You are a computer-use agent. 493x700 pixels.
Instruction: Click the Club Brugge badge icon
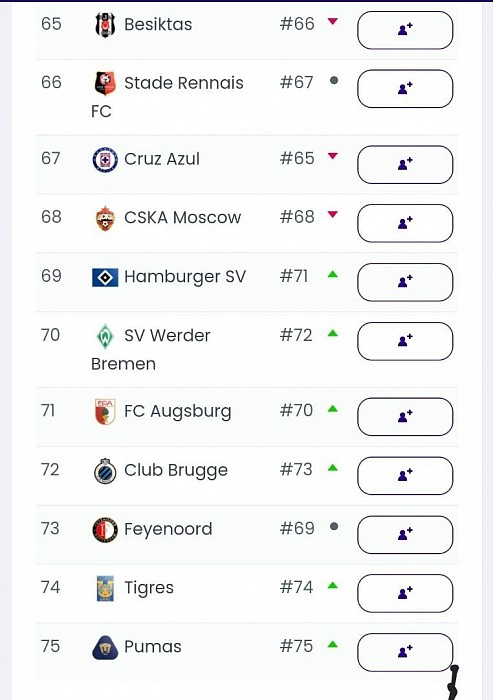pos(105,471)
